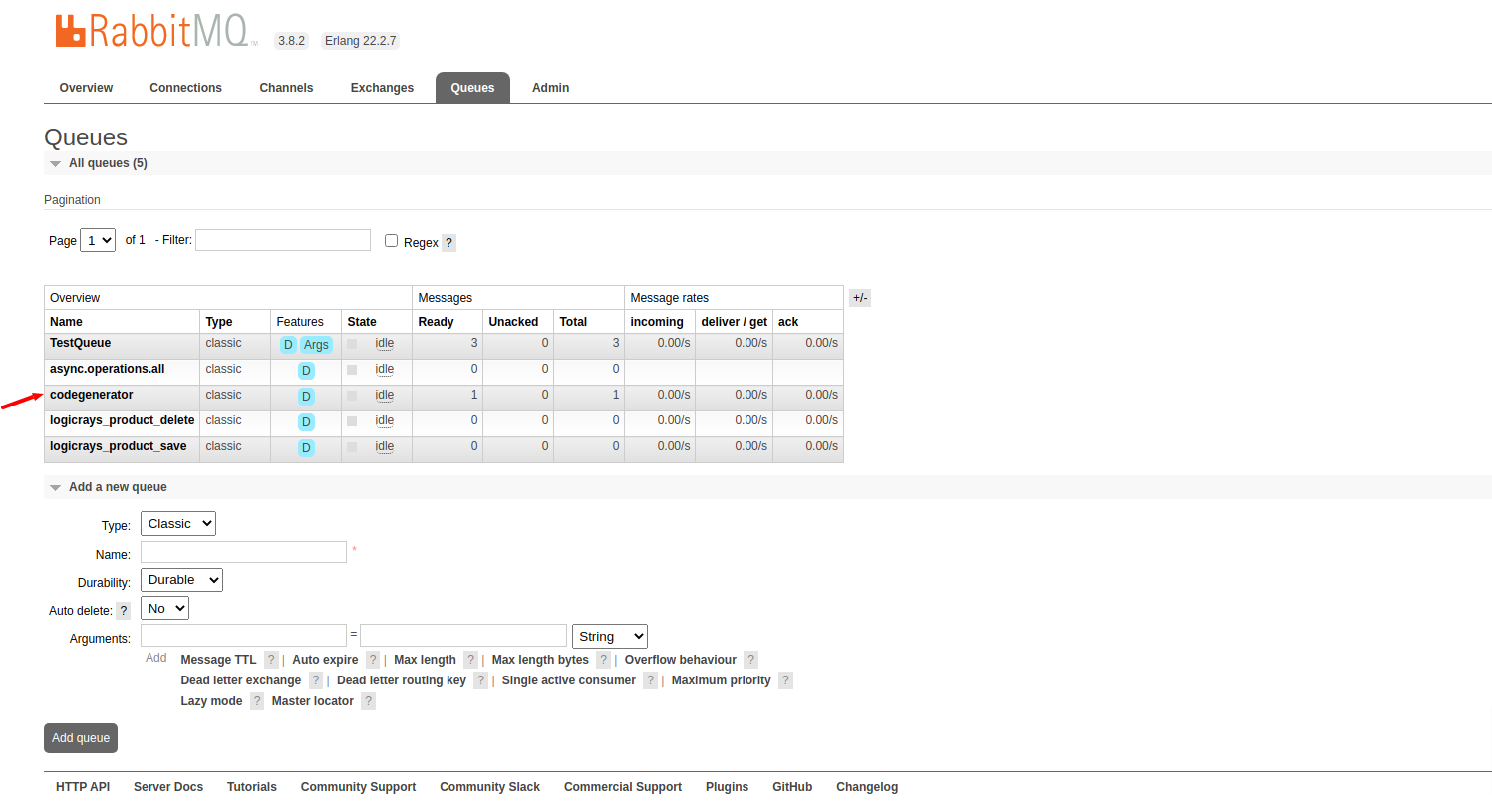Open the async.operations.all queue link
The image size is (1492, 812).
point(107,369)
